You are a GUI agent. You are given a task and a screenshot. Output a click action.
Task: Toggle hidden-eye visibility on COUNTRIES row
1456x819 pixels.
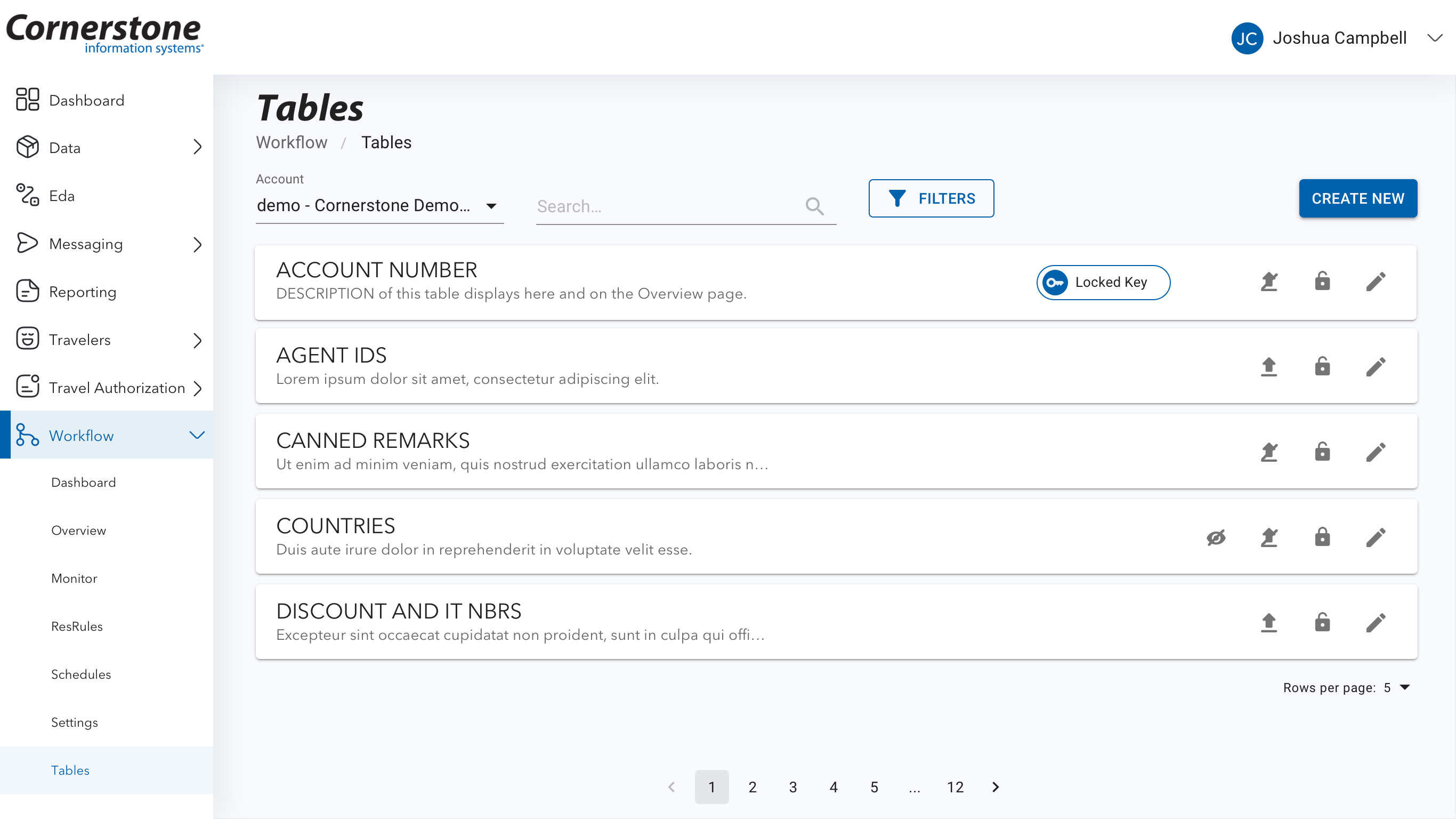pyautogui.click(x=1216, y=537)
